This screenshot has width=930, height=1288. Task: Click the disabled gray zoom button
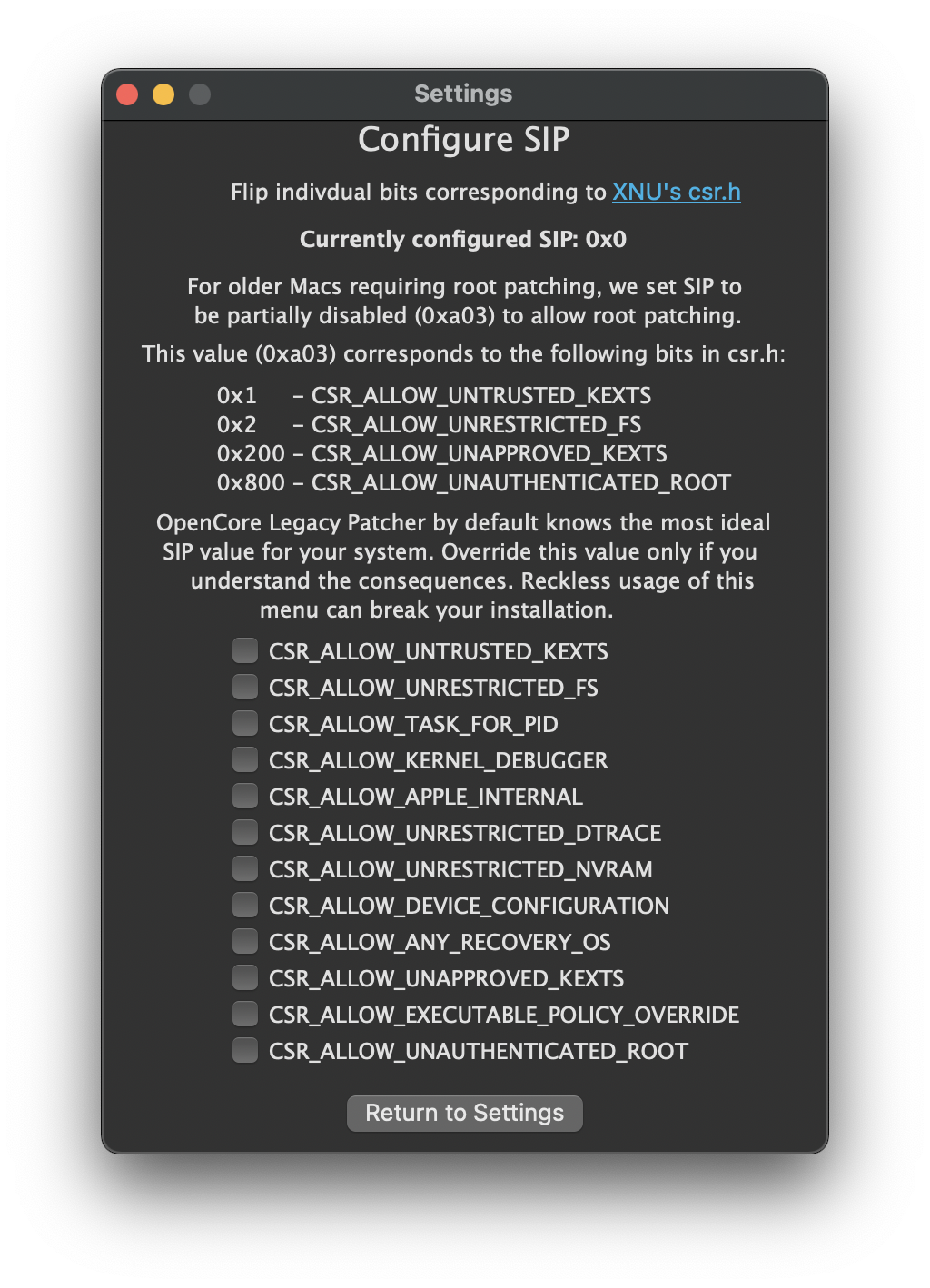200,94
